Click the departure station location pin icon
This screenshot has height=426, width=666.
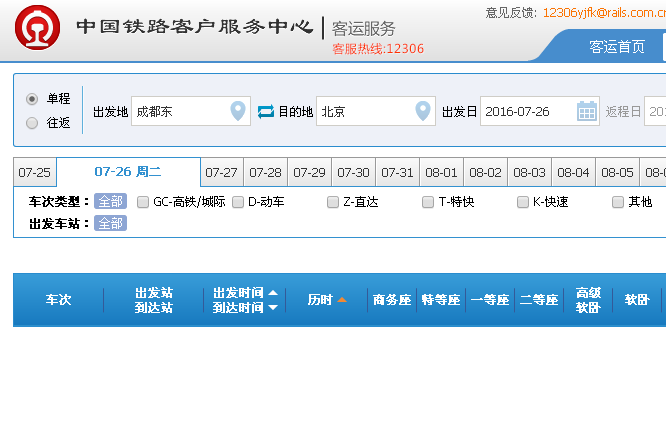[238, 111]
